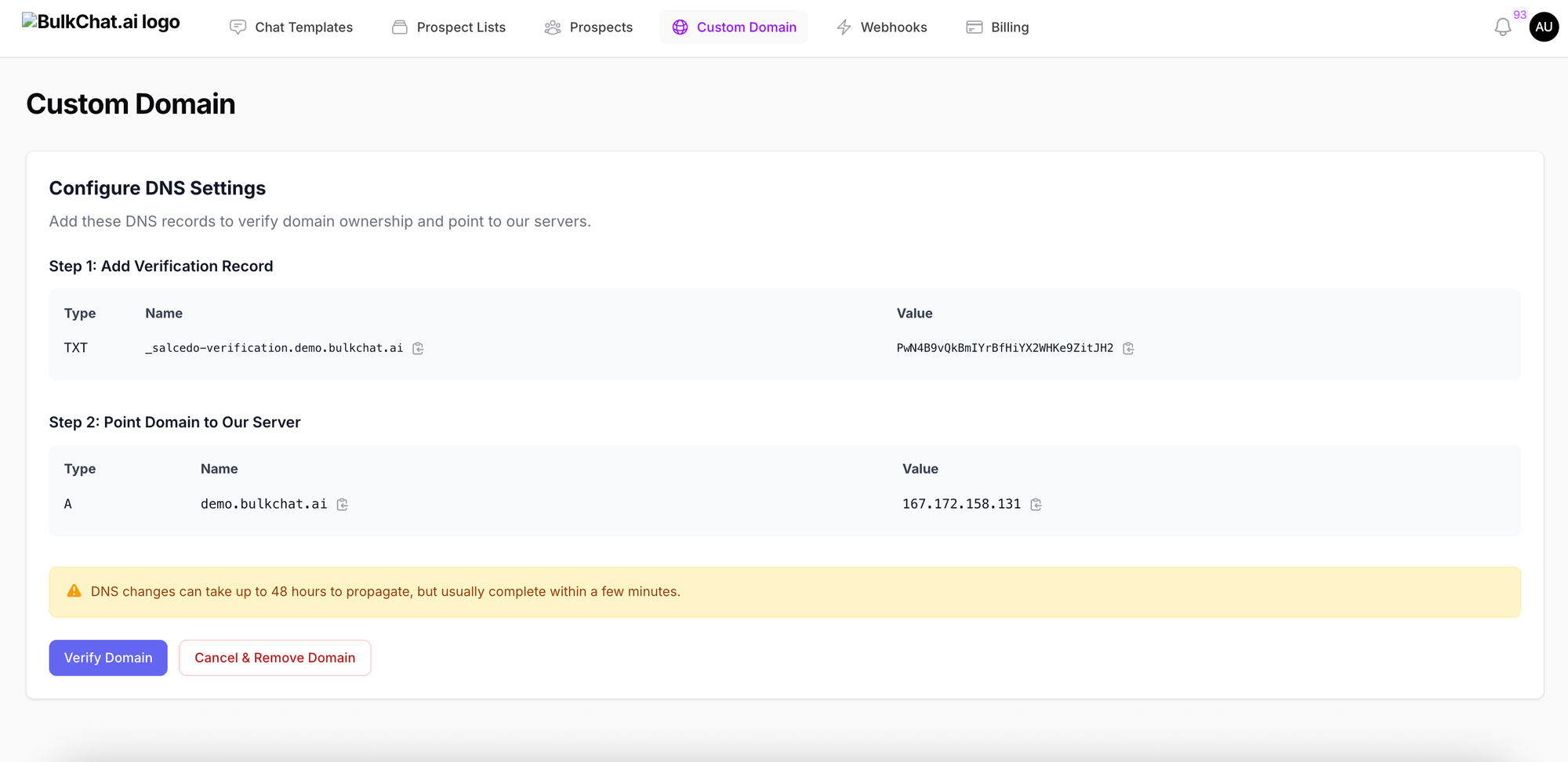
Task: Copy the IP address 167.172.158.131
Action: coord(1036,504)
